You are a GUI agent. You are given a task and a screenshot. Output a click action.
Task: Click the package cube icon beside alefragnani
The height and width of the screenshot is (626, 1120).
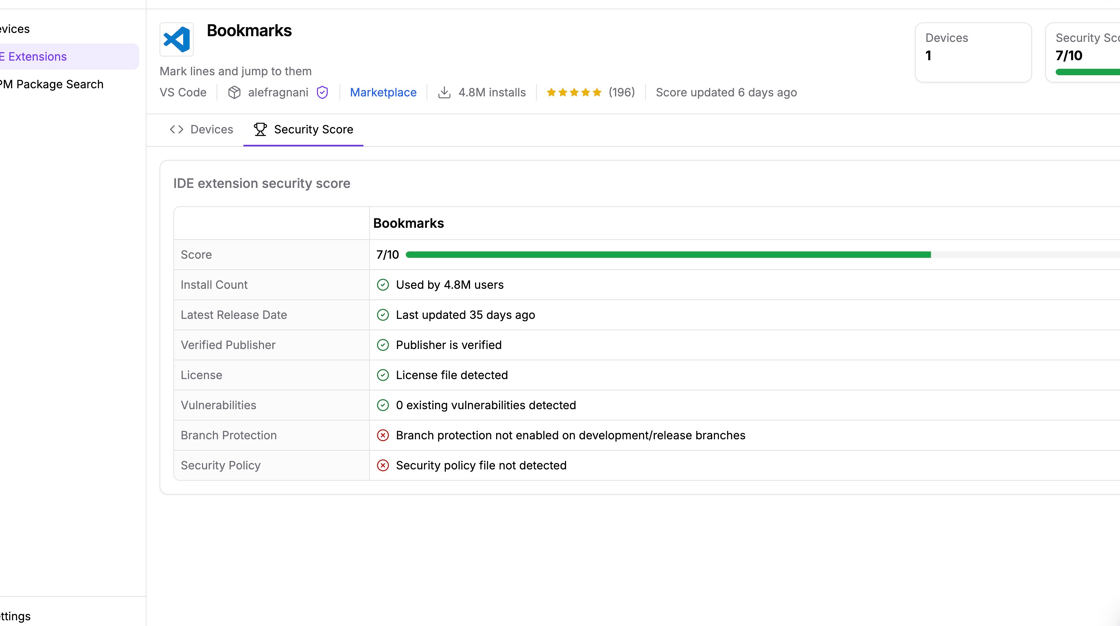click(234, 92)
